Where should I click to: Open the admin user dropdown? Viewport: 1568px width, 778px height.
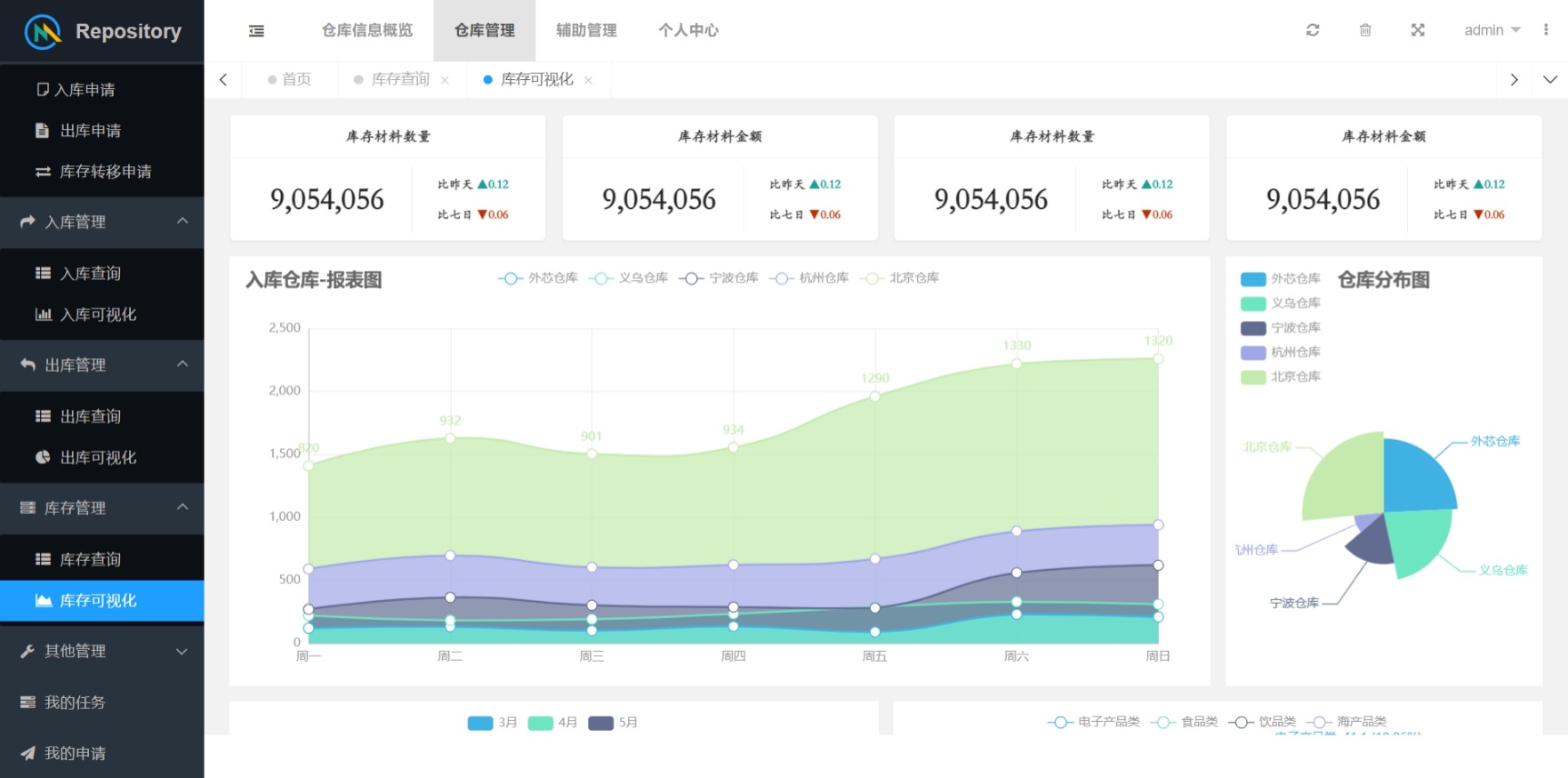coord(1492,30)
